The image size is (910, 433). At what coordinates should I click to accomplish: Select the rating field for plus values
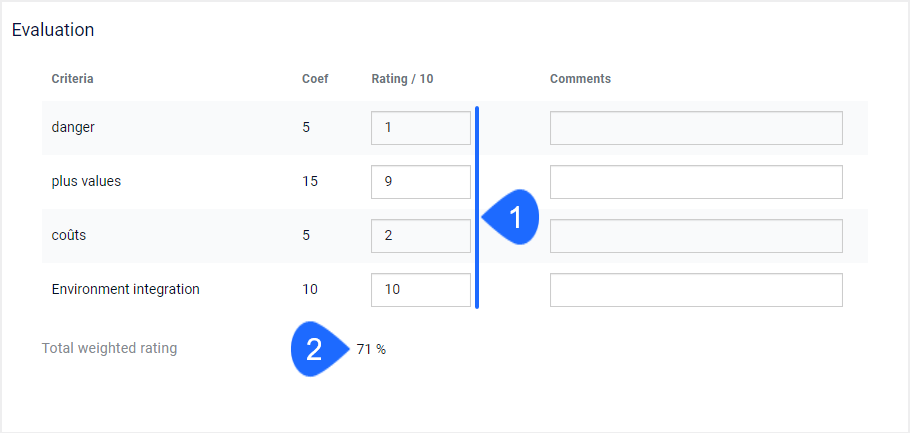point(421,182)
